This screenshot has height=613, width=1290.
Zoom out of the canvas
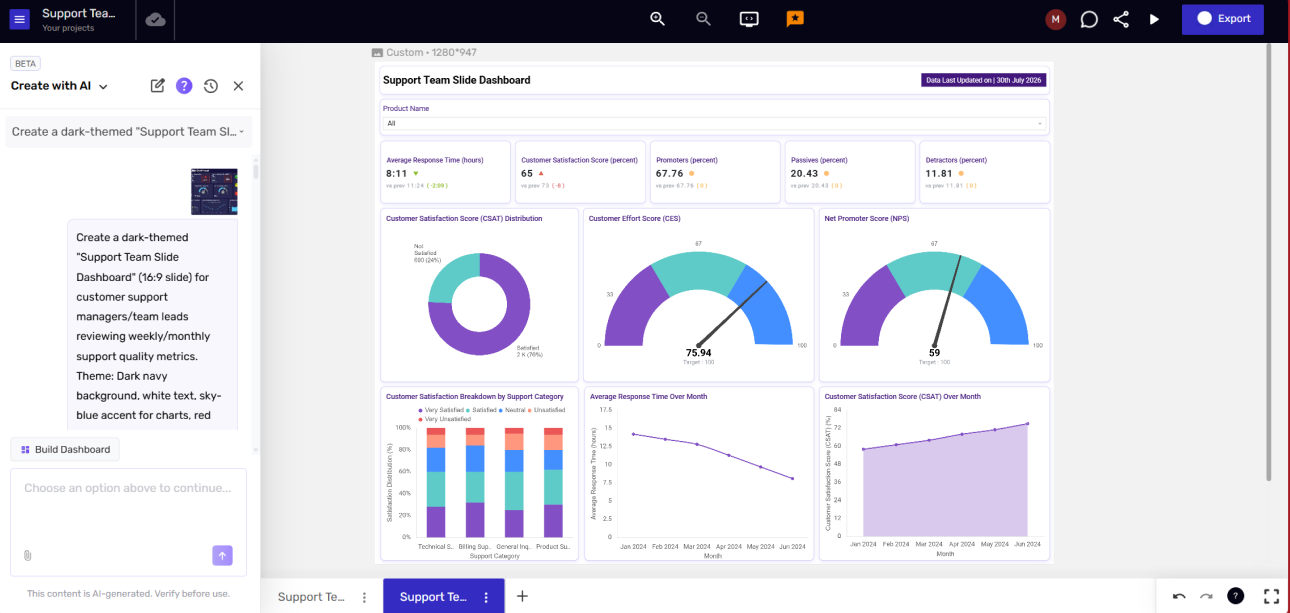[703, 19]
